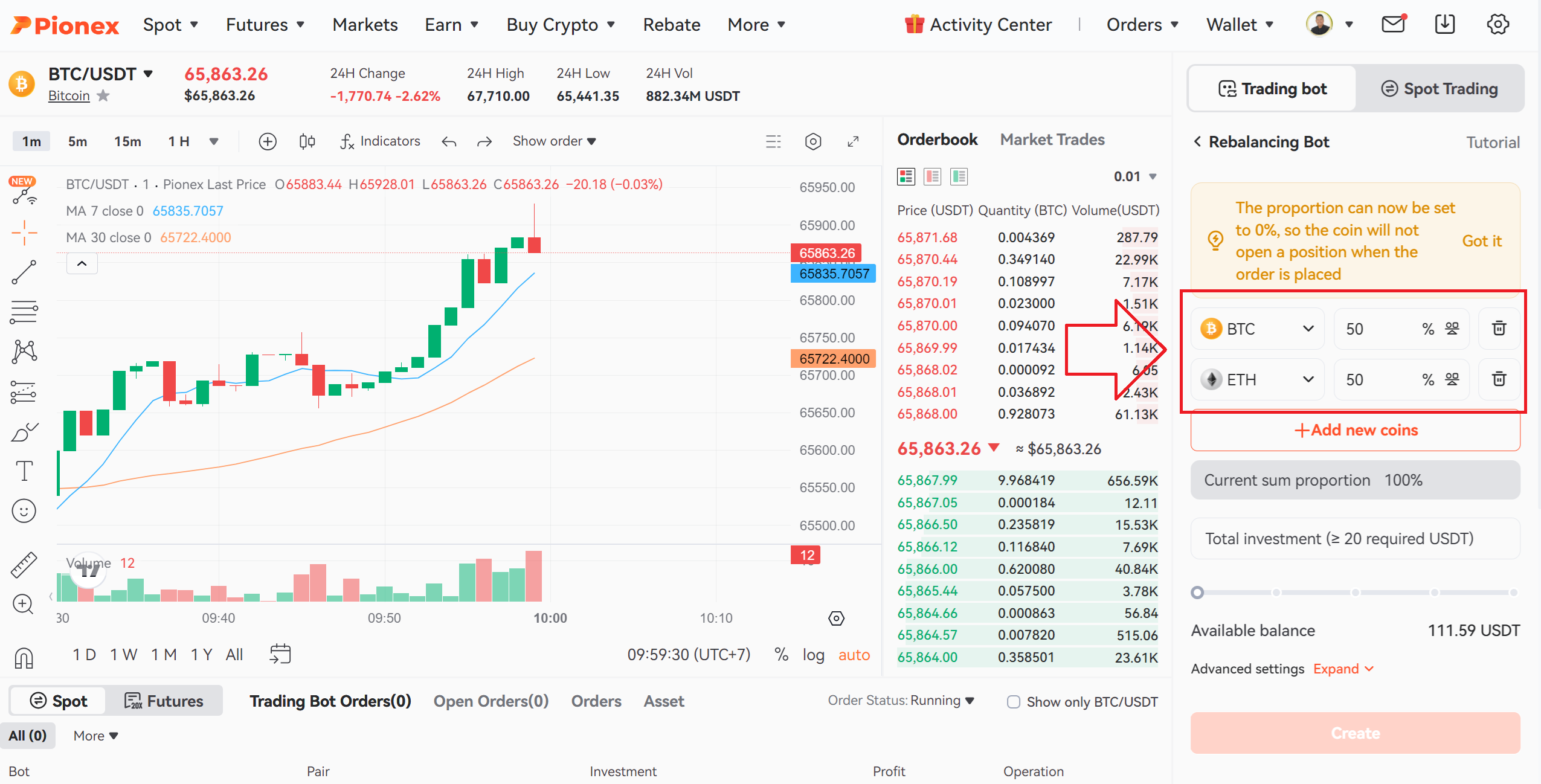The width and height of the screenshot is (1541, 784).
Task: Select the trend line drawing tool
Action: point(24,272)
